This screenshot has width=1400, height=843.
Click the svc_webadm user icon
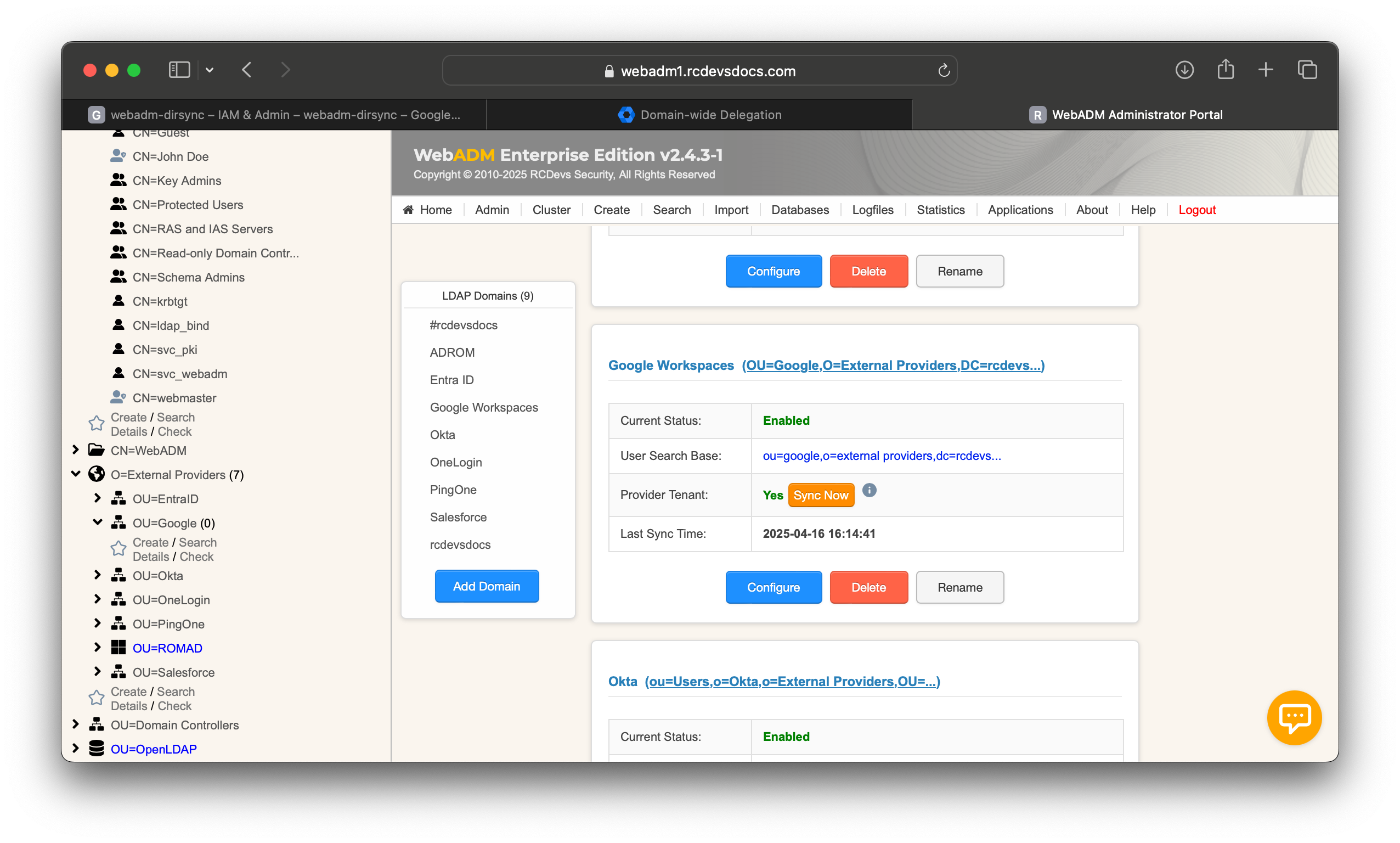tap(118, 373)
